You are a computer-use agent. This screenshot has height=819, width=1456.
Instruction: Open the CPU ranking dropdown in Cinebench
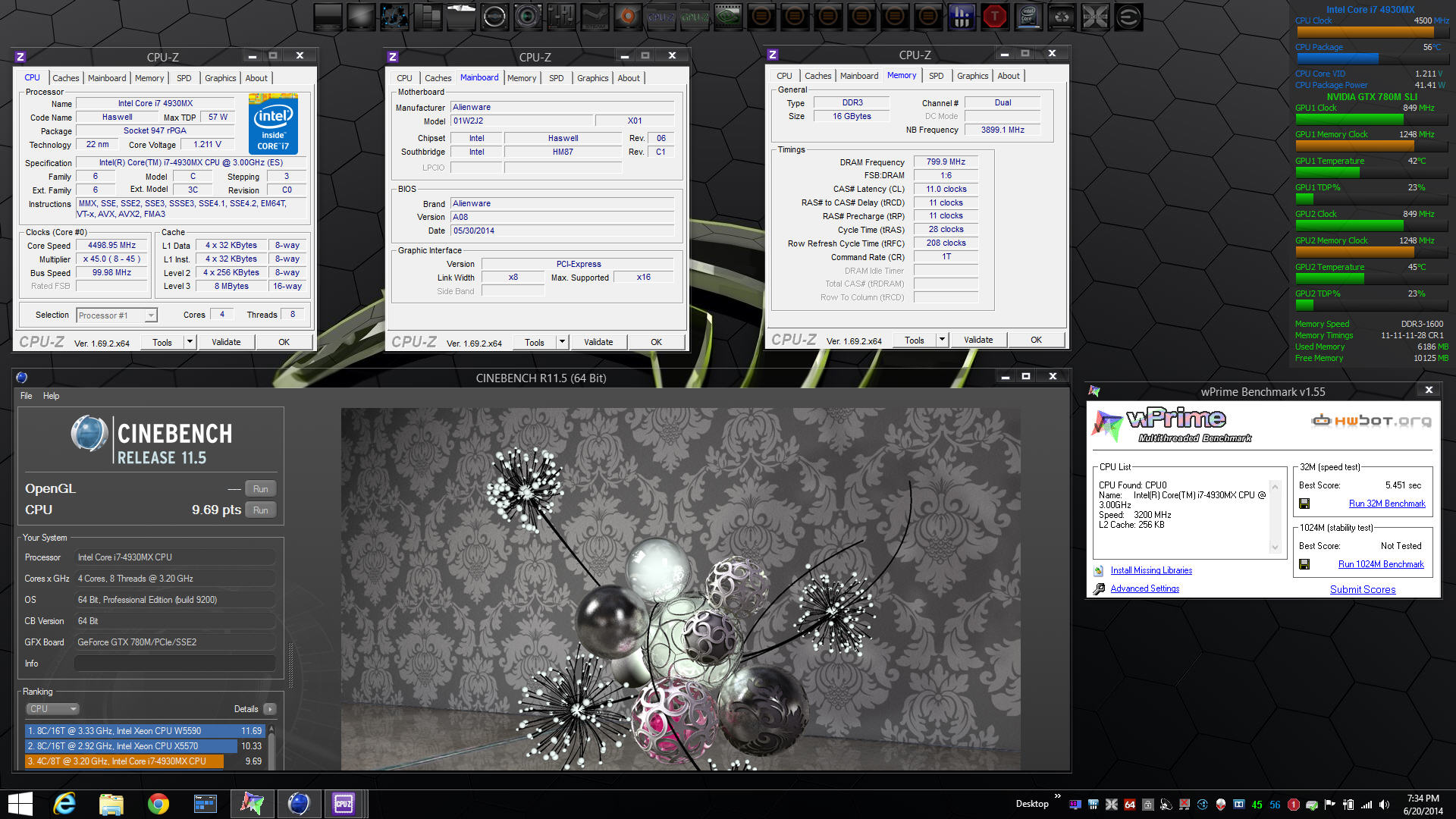click(x=53, y=709)
